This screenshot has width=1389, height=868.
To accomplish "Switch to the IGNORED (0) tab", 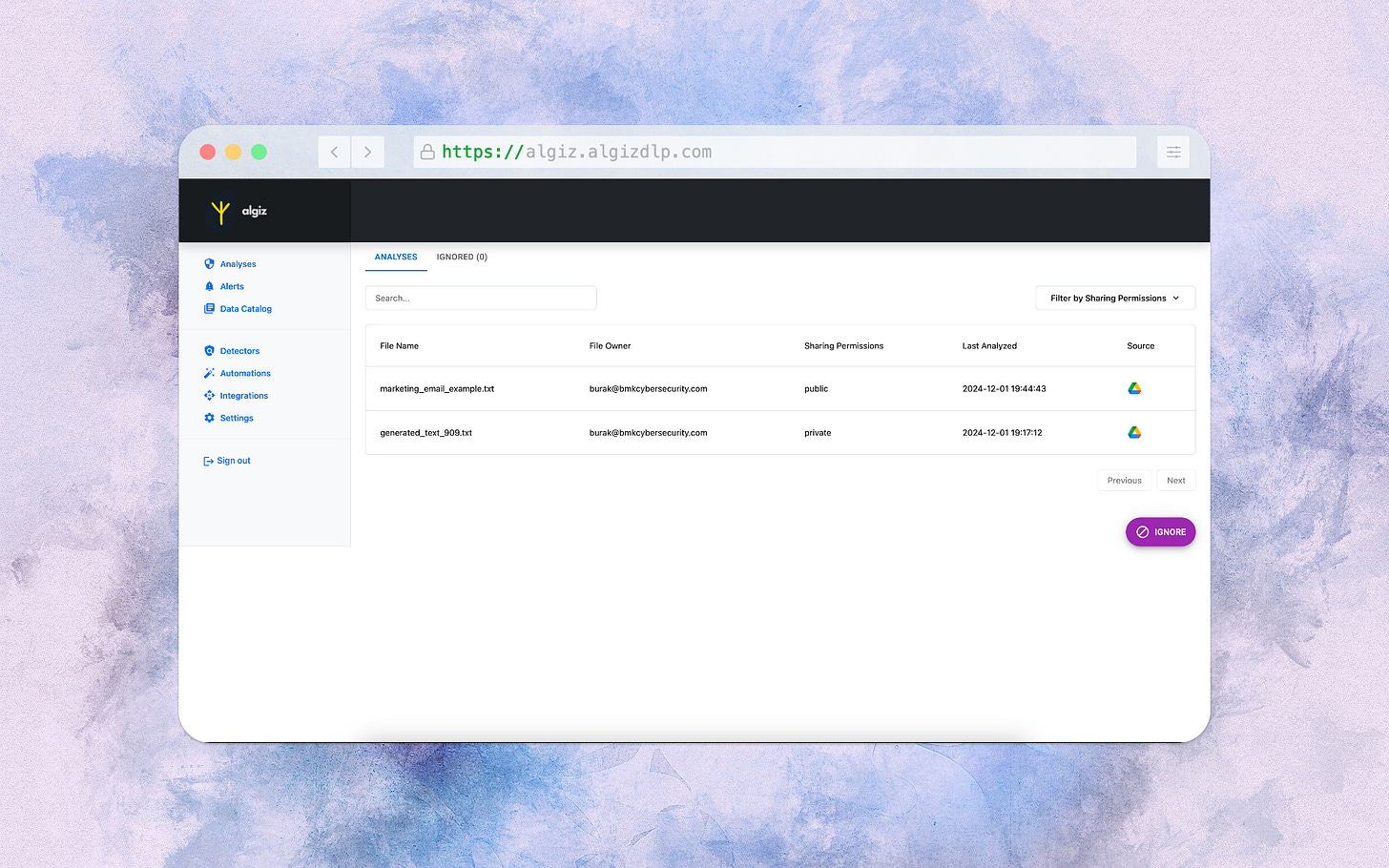I will (x=462, y=257).
